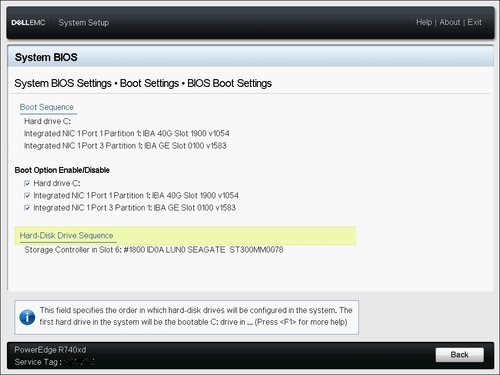
Task: Click the PowerEdge R740xd model label
Action: coord(50,350)
